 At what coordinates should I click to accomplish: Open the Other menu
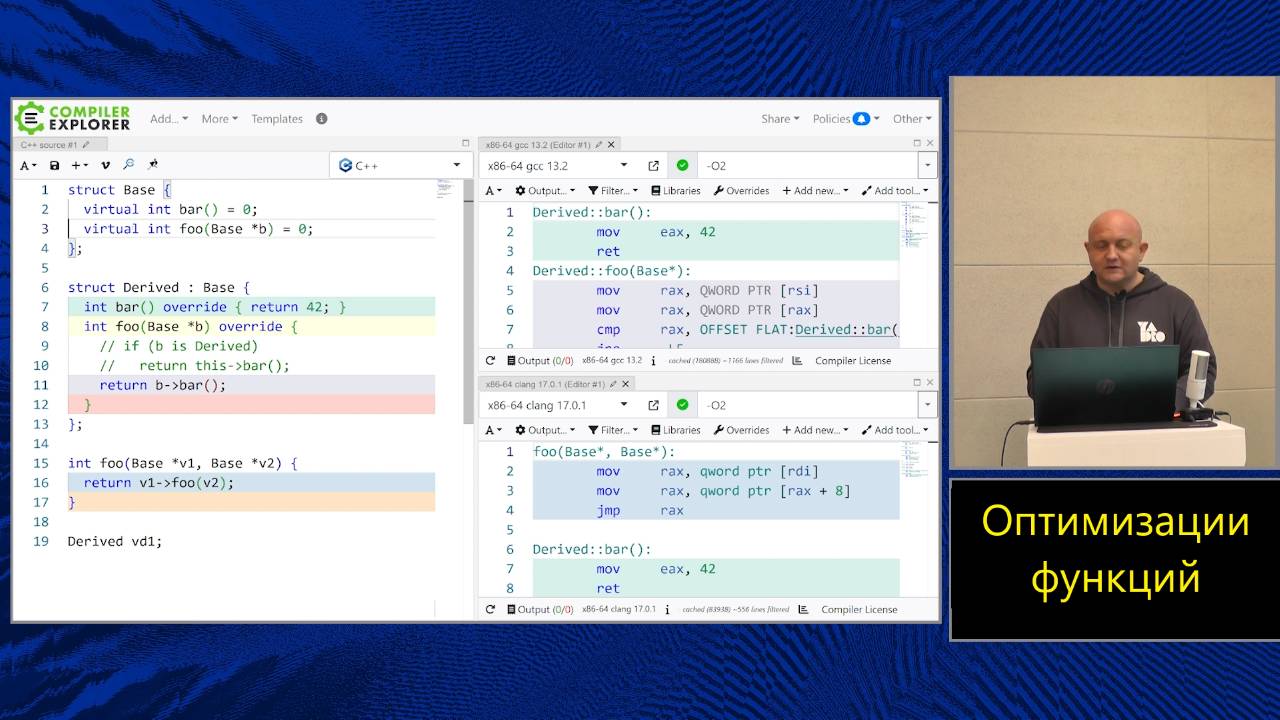(912, 119)
